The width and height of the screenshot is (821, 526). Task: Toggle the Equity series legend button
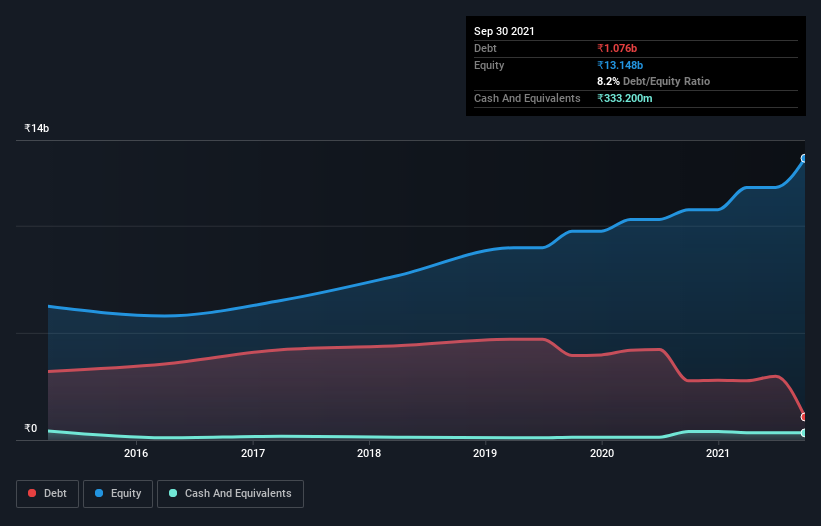118,494
